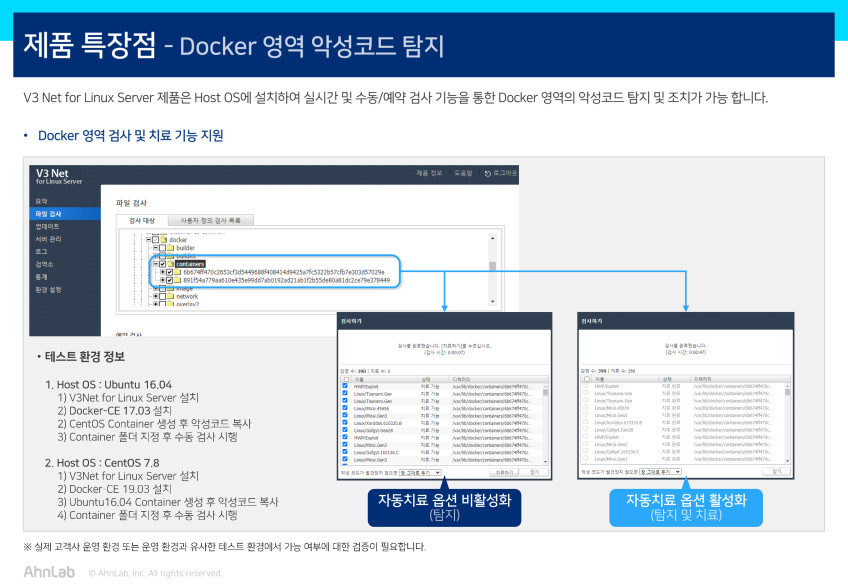The image size is (848, 587).
Task: Uncheck Linux/Gafgyt.Gen28 row in 치료 가능 dialog
Action: click(x=345, y=430)
